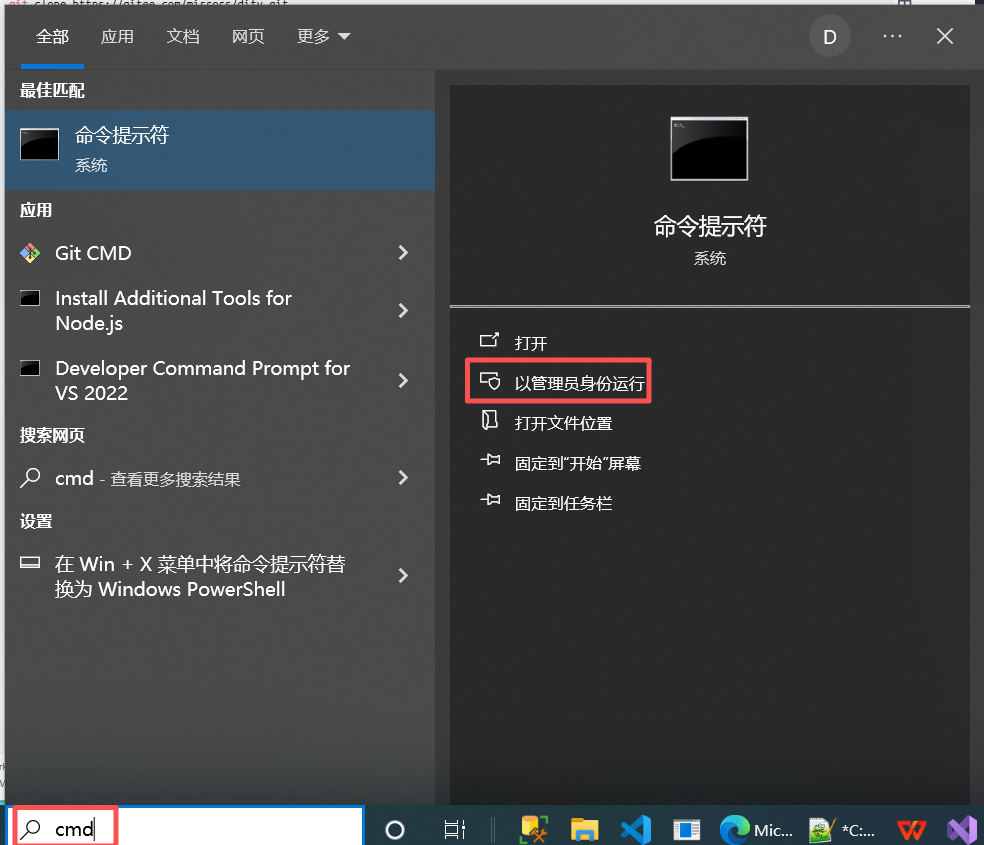Click the 命令提示符 title in the preview pane
984x845 pixels.
[710, 226]
